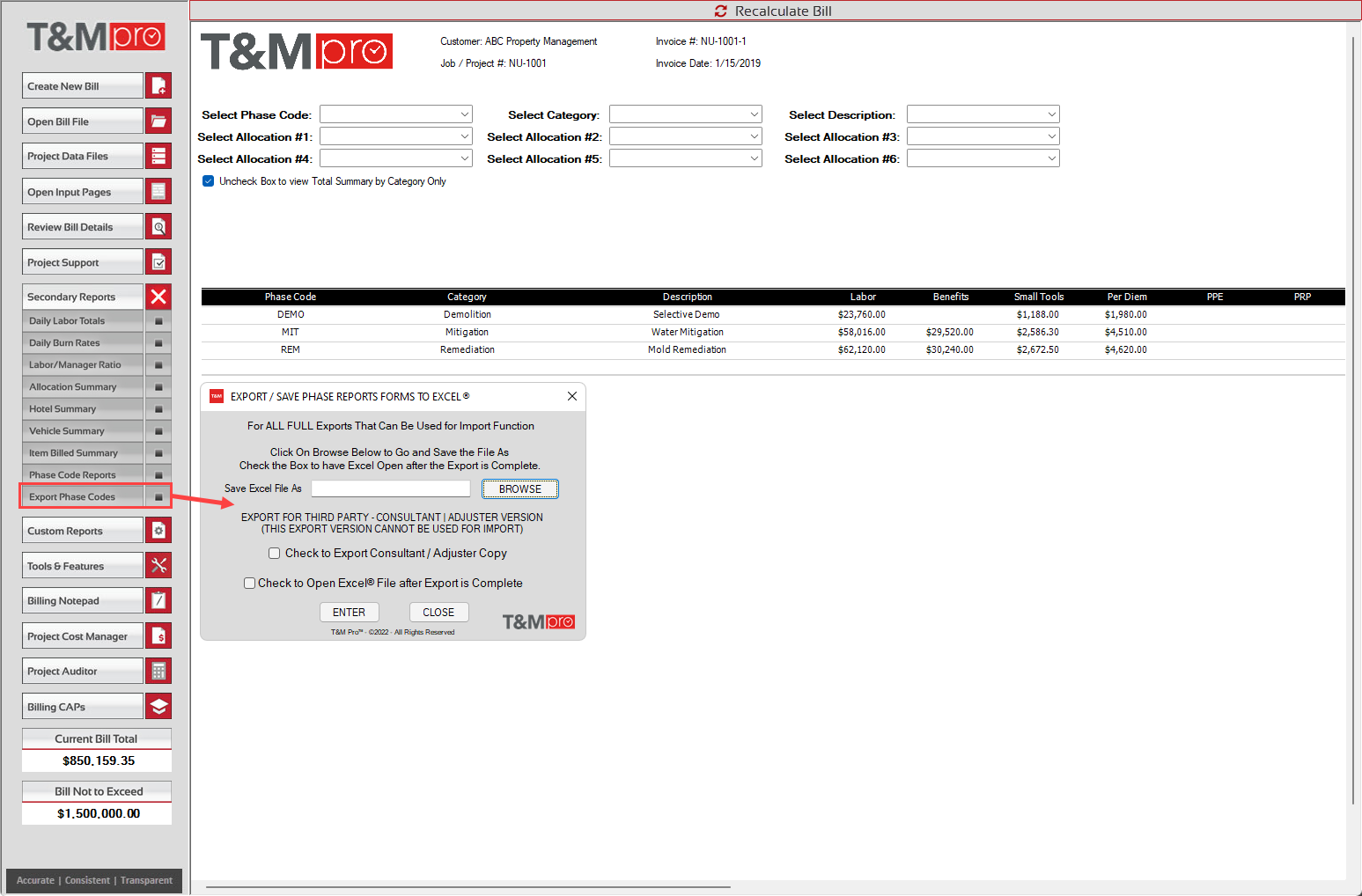Click the Open Input Pages icon
The image size is (1362, 896).
coord(158,191)
